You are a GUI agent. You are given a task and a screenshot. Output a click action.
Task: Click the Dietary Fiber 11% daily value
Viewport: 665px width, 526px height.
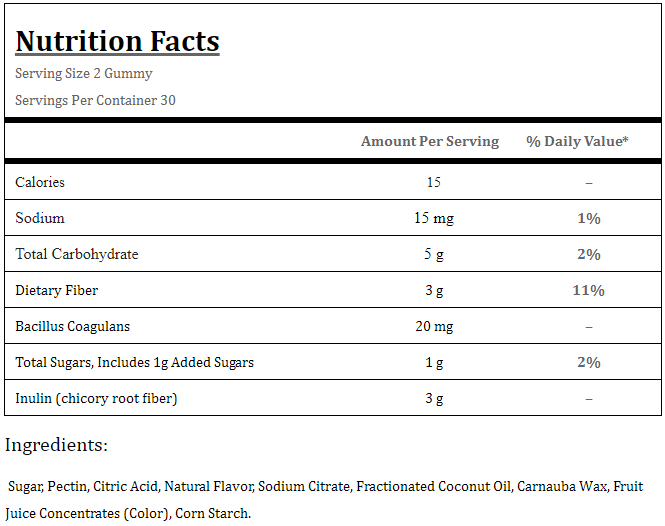tap(588, 291)
